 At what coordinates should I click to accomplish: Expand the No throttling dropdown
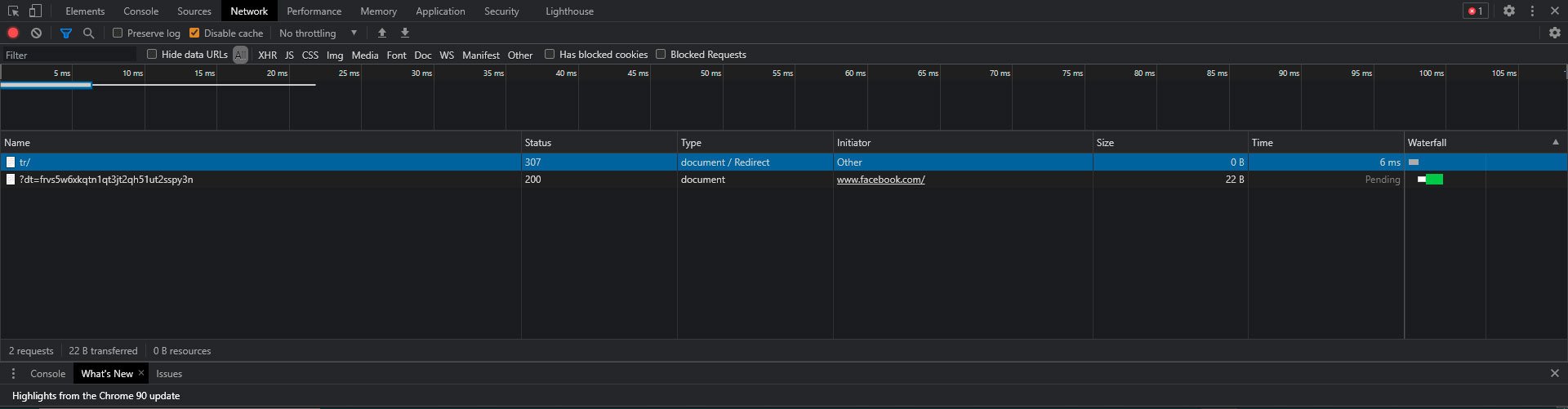click(318, 33)
